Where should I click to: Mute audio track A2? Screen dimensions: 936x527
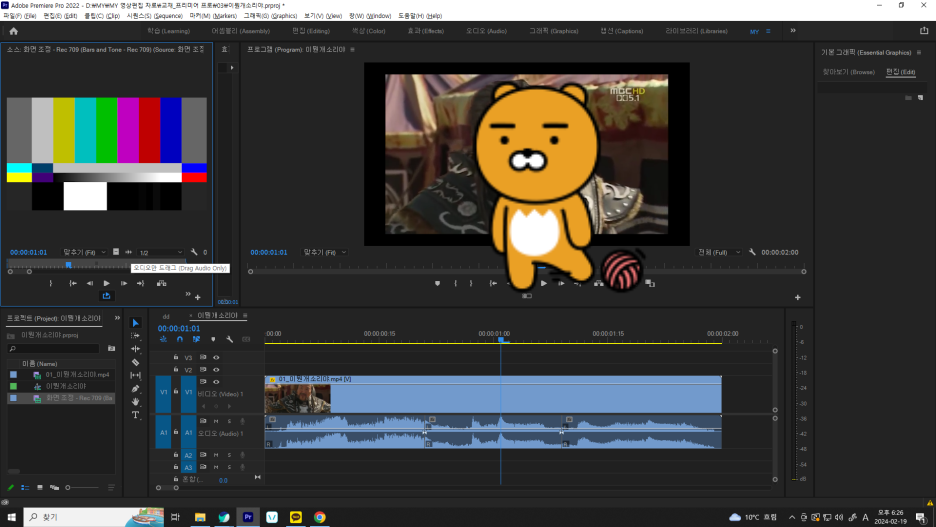click(x=216, y=455)
